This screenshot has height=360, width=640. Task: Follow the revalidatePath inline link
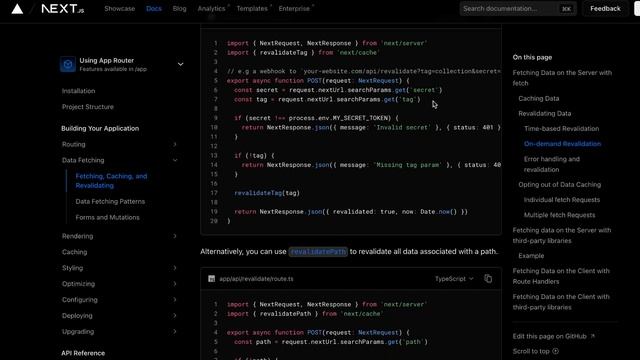tap(318, 251)
